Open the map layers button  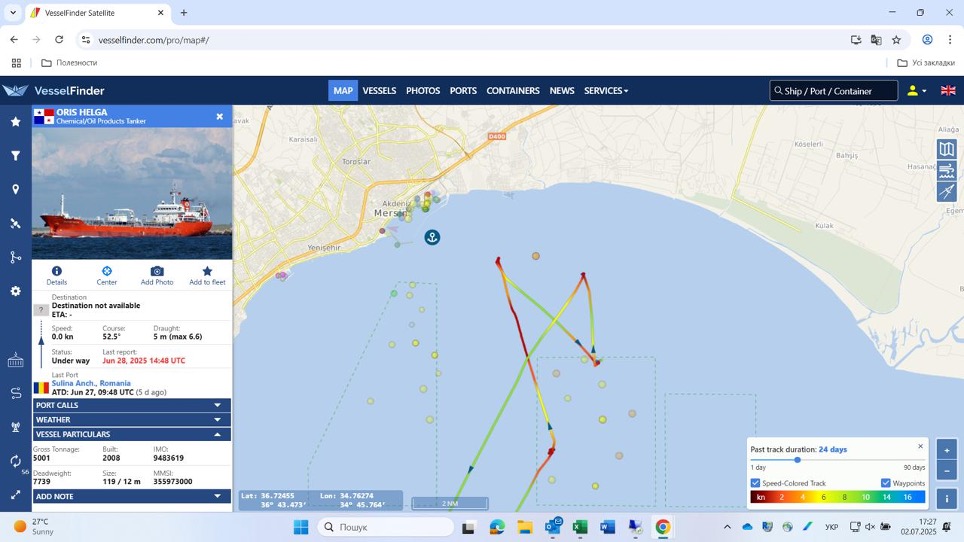(946, 149)
